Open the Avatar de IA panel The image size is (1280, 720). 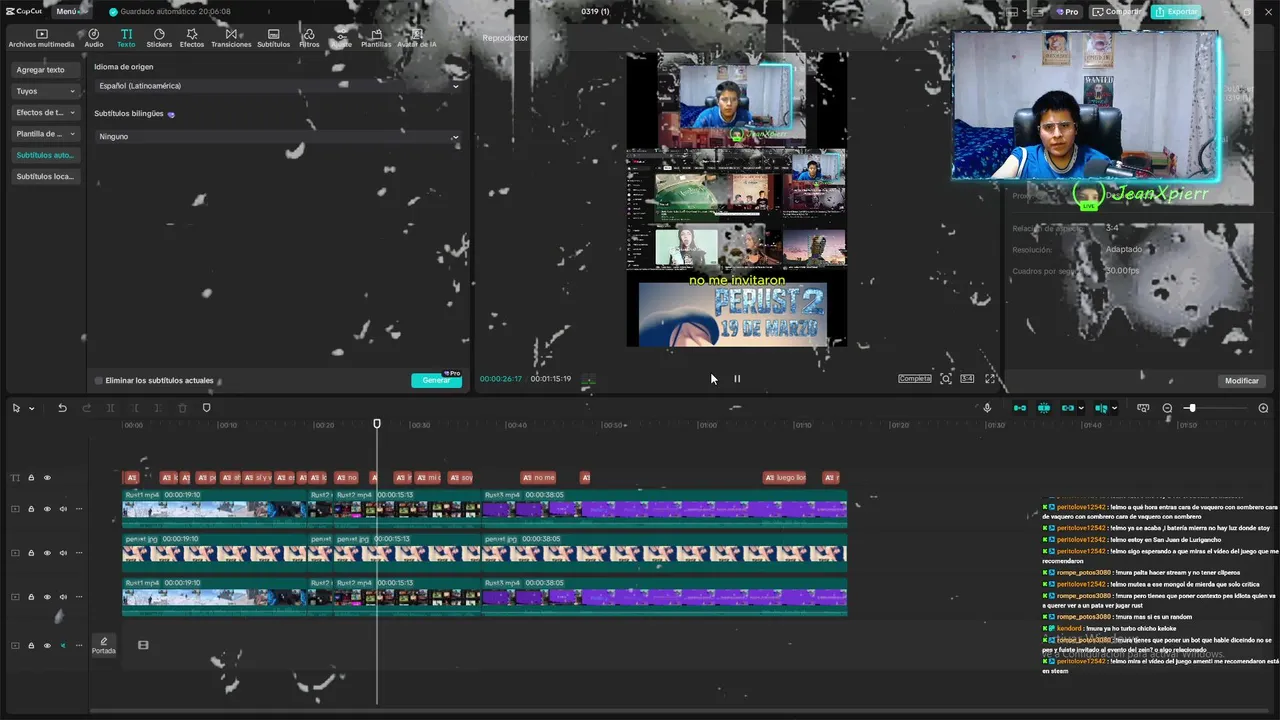pyautogui.click(x=417, y=38)
